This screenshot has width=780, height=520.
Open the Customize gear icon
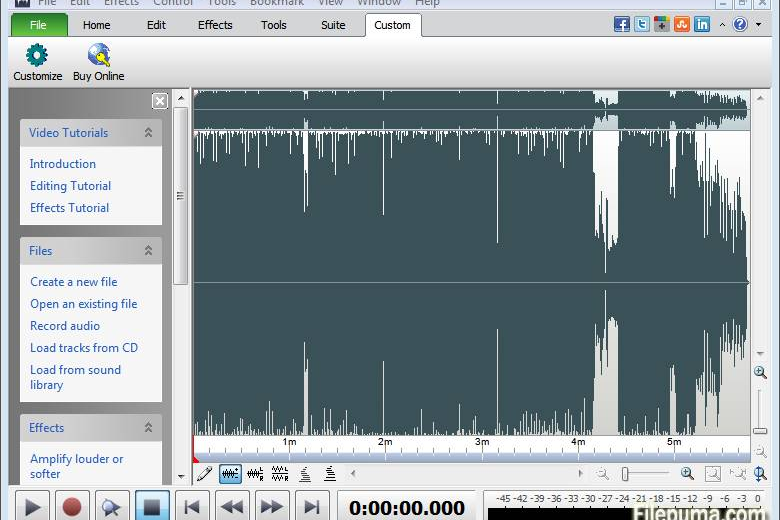37,55
